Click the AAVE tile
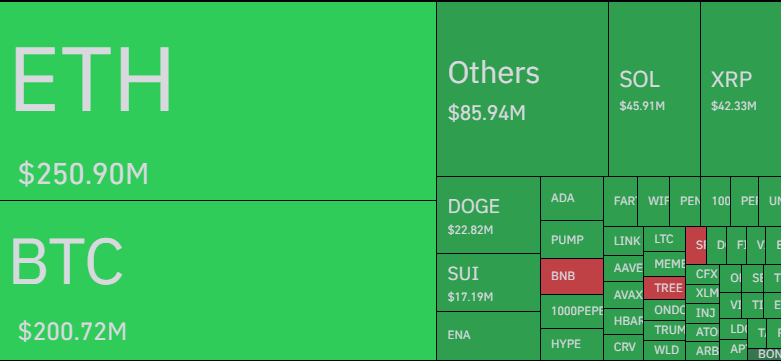The height and width of the screenshot is (361, 781). 623,268
